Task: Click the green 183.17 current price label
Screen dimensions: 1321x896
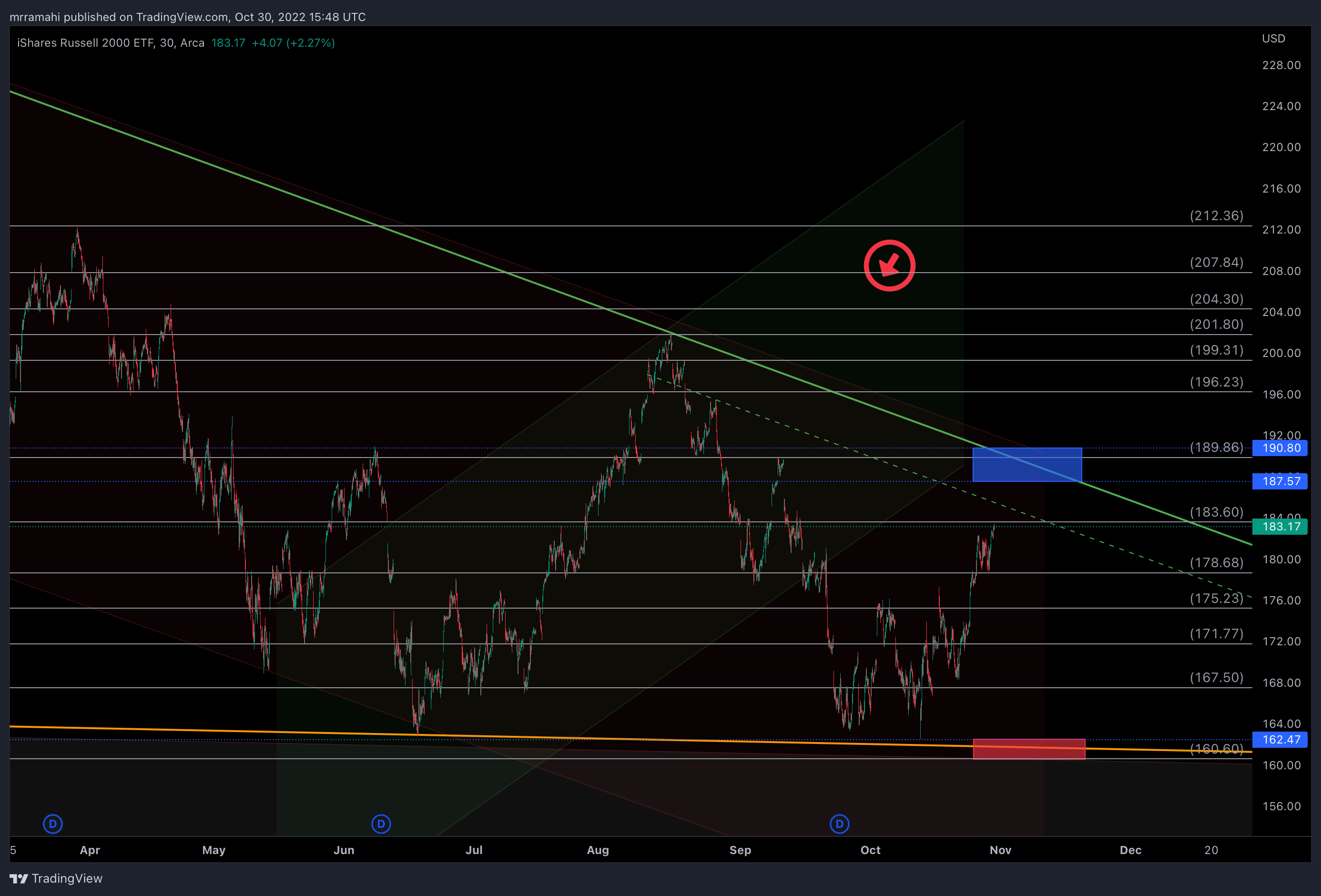Action: point(1280,527)
